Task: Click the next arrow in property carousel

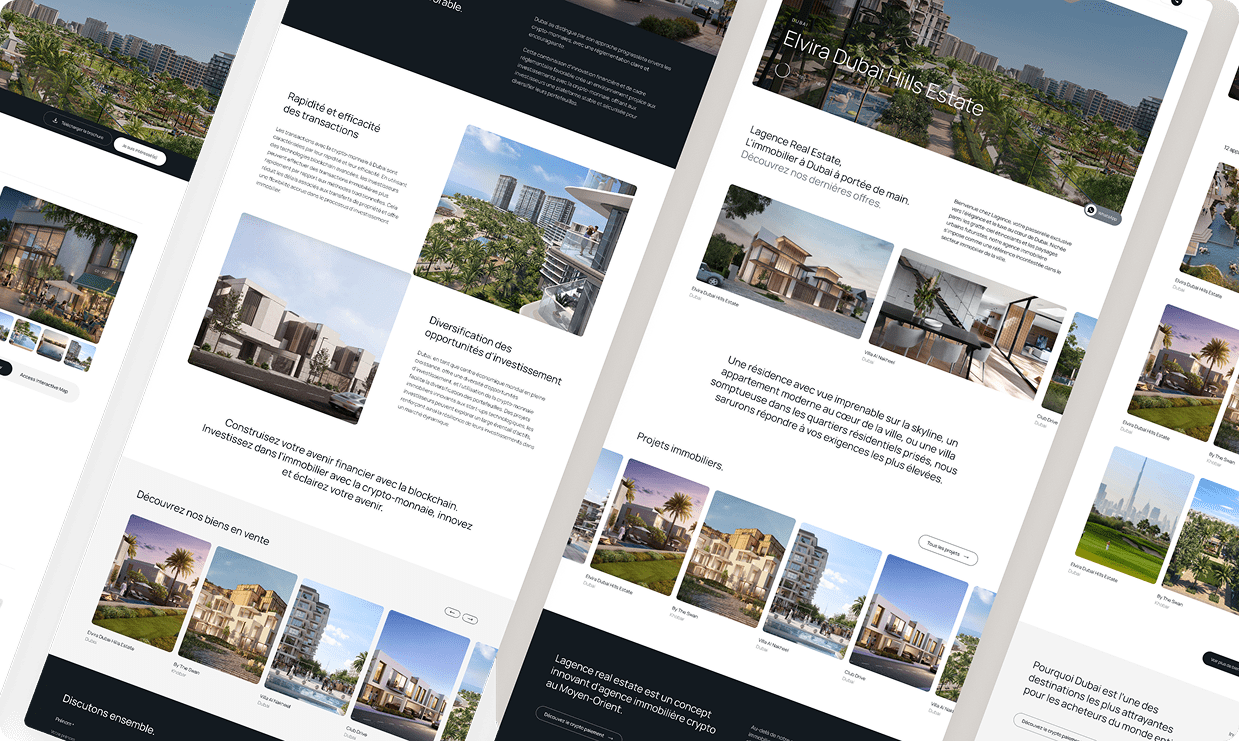Action: click(468, 620)
